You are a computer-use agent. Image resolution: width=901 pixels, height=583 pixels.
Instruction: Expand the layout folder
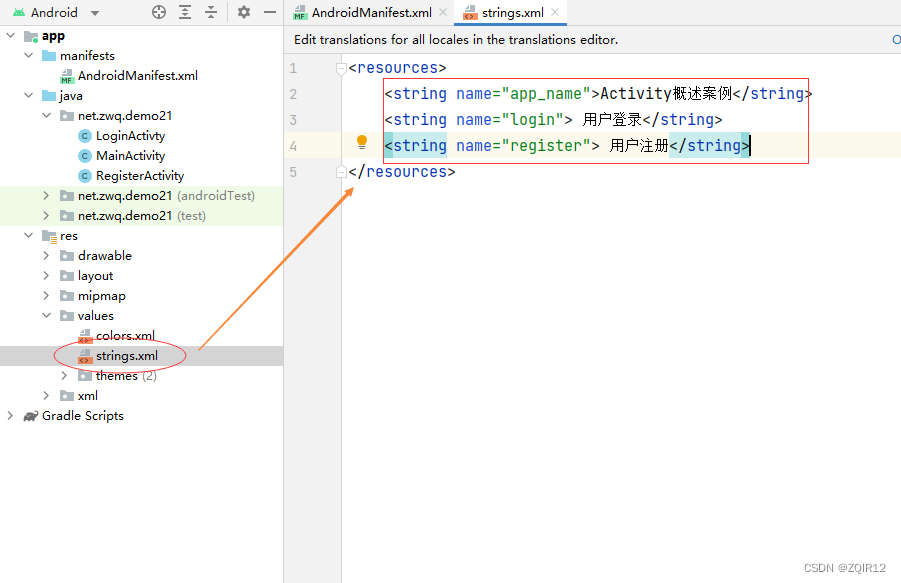tap(47, 276)
